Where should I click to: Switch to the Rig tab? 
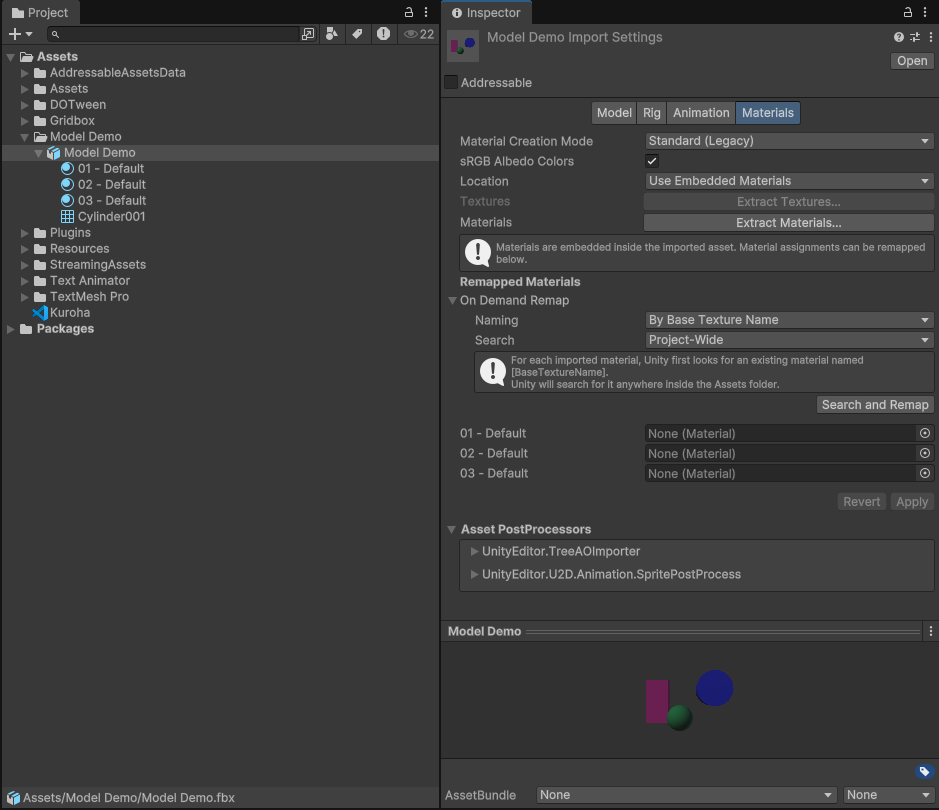pos(651,113)
